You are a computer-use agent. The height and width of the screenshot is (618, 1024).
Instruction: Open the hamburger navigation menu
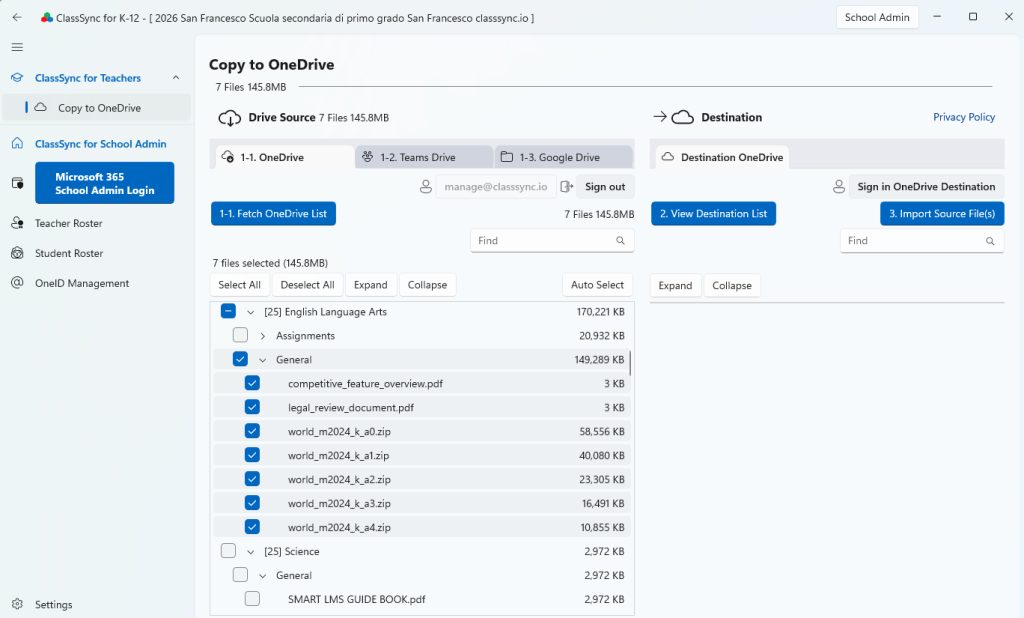(x=18, y=47)
